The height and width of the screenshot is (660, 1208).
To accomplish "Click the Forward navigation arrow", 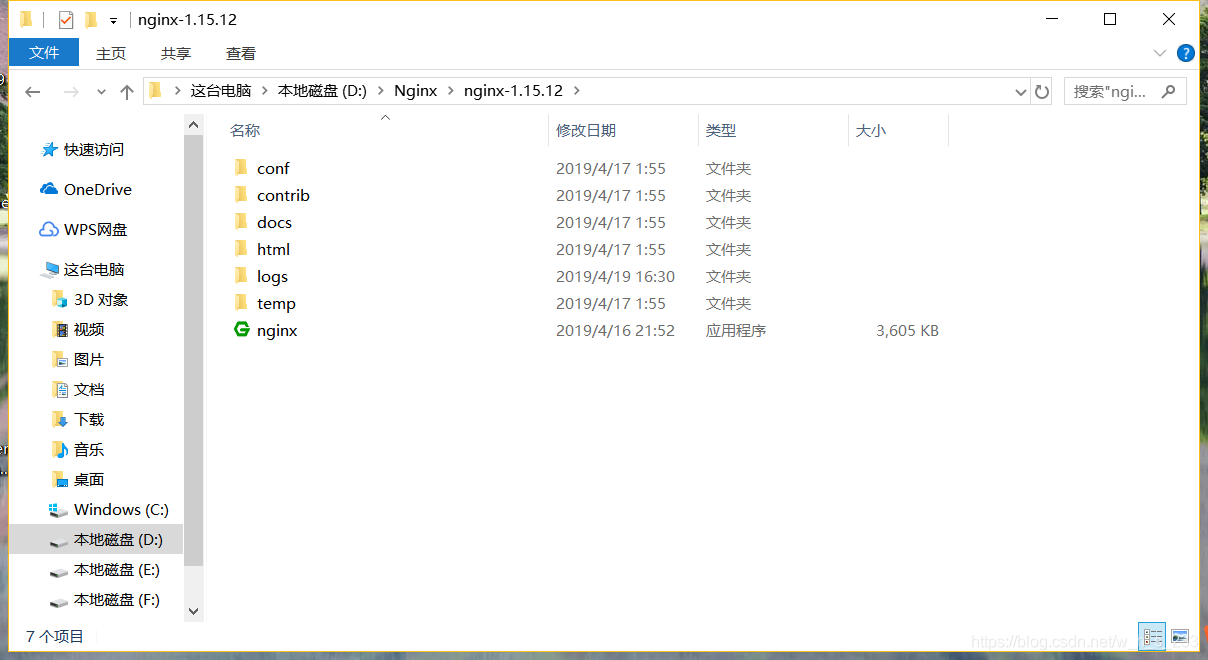I will [x=71, y=91].
